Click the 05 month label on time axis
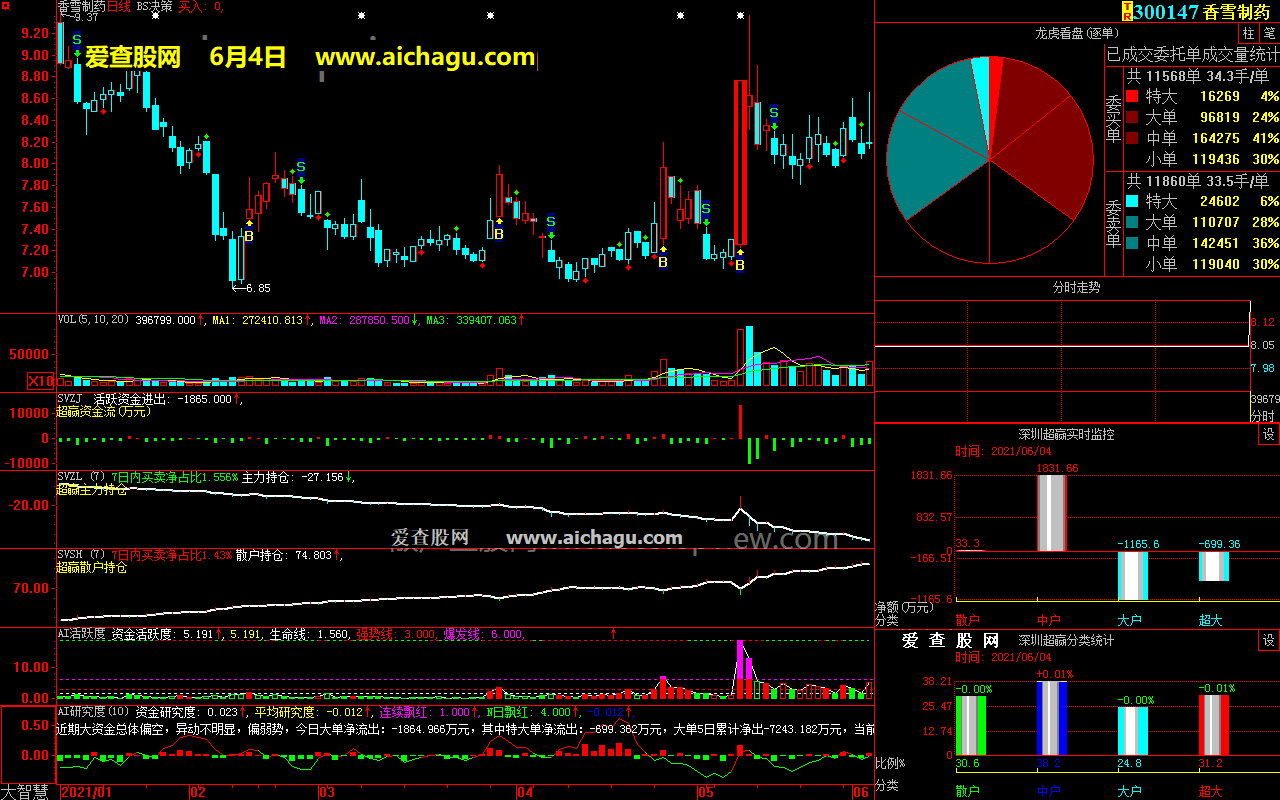 tap(707, 792)
